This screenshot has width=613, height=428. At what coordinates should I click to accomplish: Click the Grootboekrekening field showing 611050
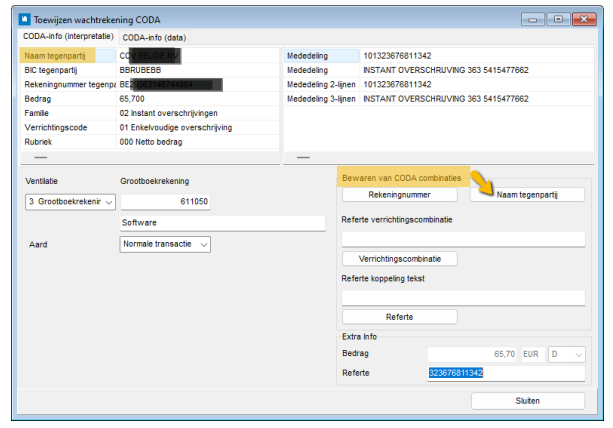[x=165, y=202]
